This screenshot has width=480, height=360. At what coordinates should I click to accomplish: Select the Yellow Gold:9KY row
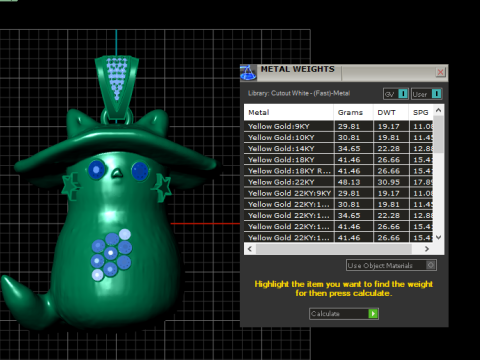tap(339, 126)
